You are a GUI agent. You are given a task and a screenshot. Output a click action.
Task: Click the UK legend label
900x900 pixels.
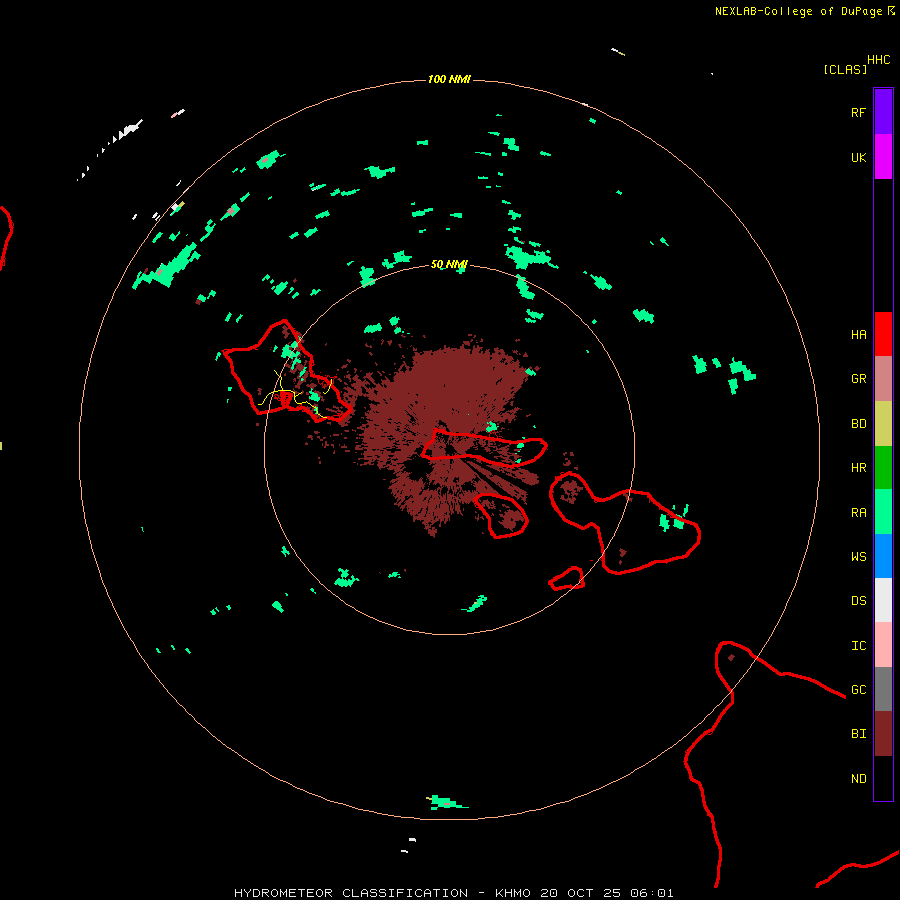858,157
